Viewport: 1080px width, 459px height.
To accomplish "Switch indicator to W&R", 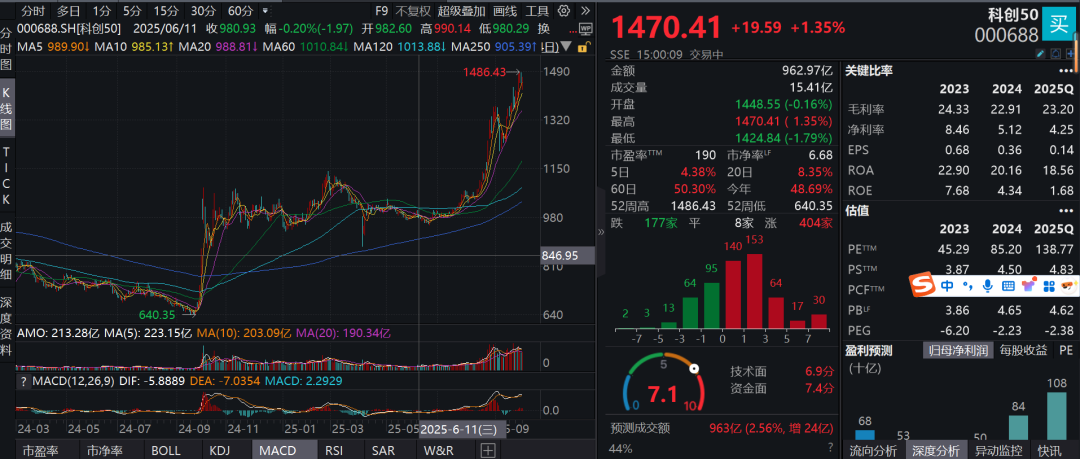I will tap(439, 451).
